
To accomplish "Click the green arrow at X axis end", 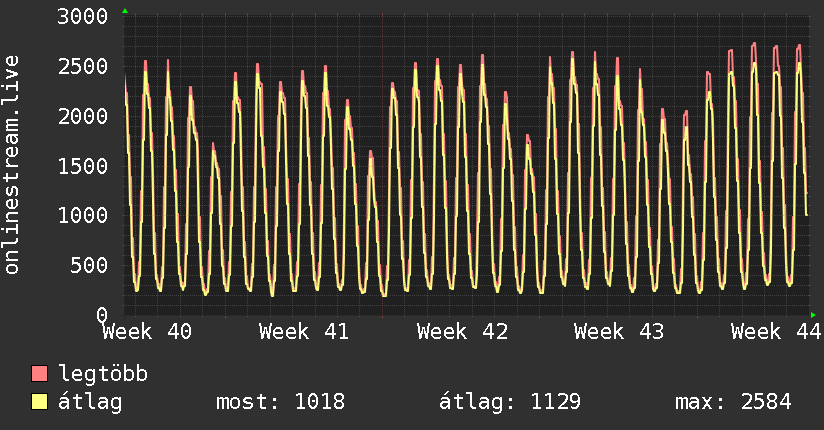I will 813,315.
